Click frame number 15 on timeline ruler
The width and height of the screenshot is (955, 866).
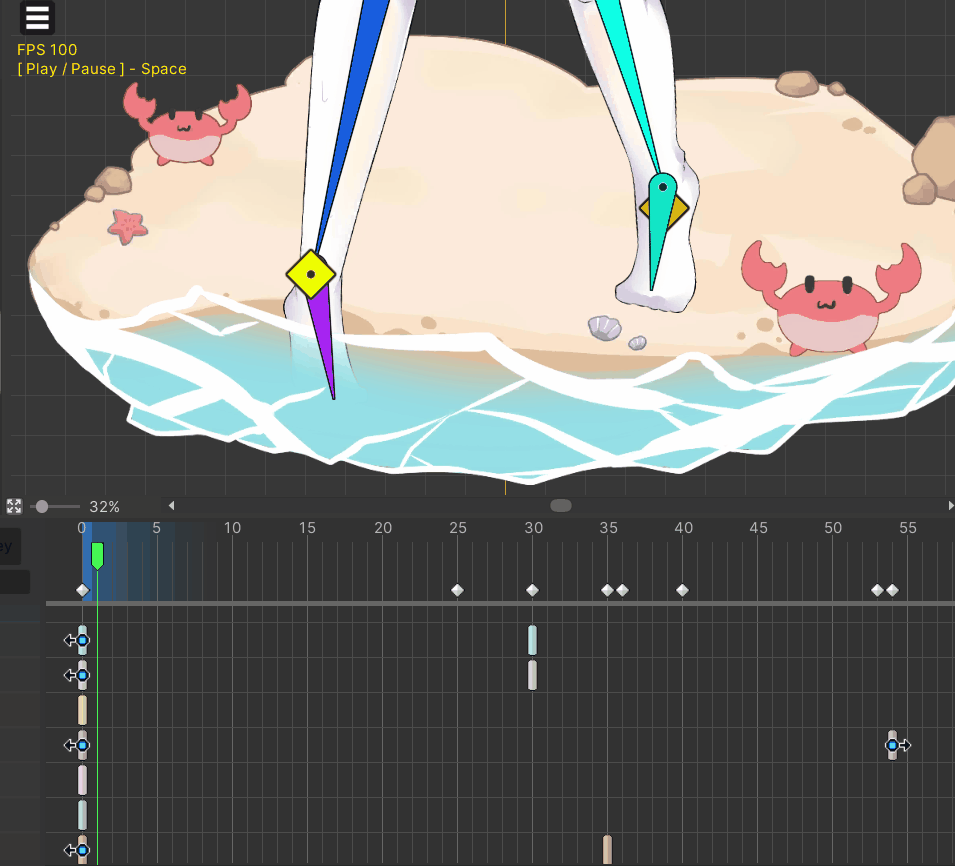click(307, 528)
